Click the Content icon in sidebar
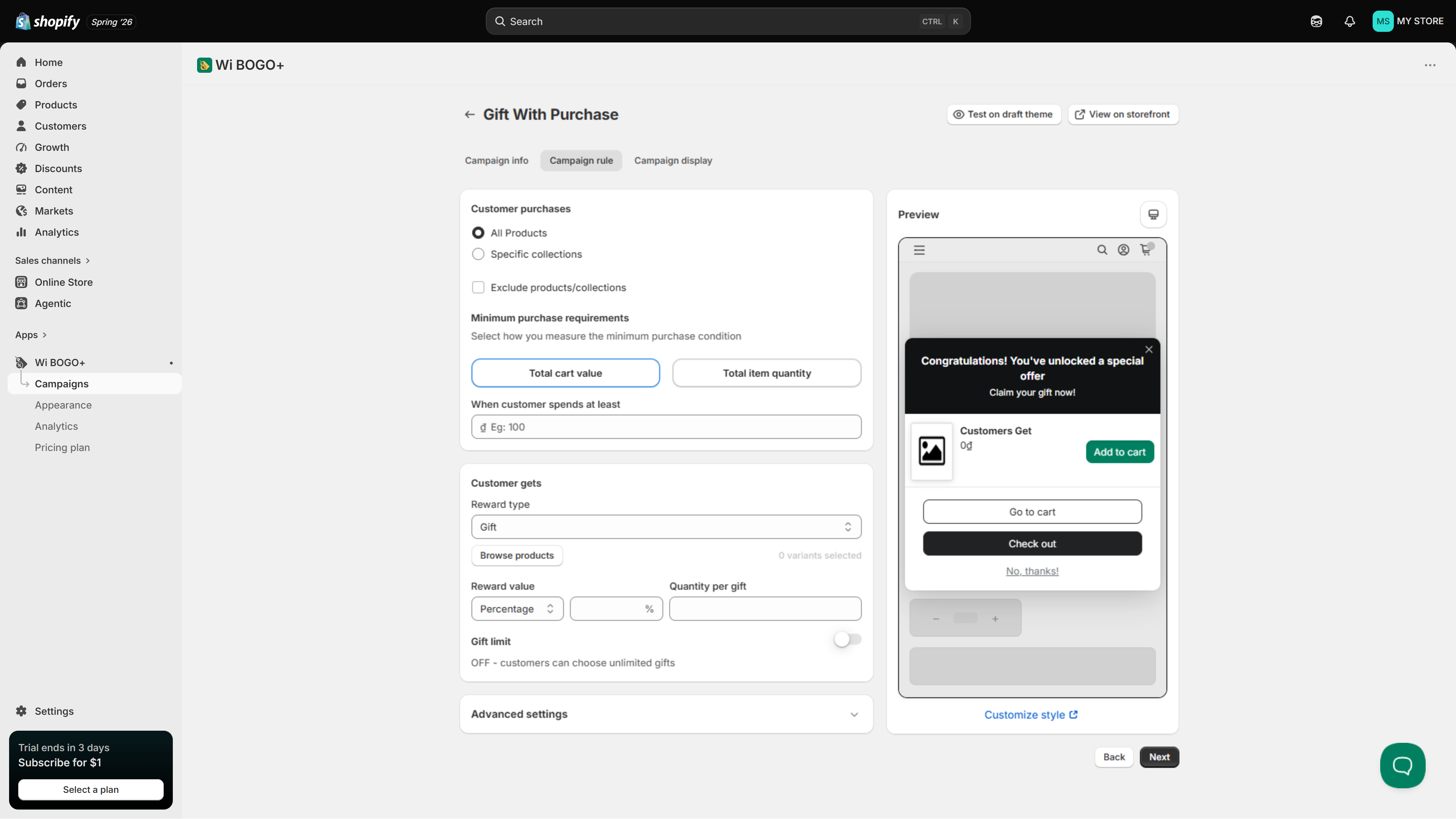 [x=22, y=189]
